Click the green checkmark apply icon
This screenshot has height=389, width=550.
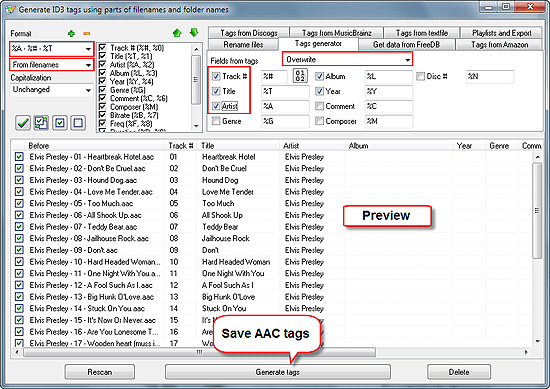pyautogui.click(x=23, y=123)
